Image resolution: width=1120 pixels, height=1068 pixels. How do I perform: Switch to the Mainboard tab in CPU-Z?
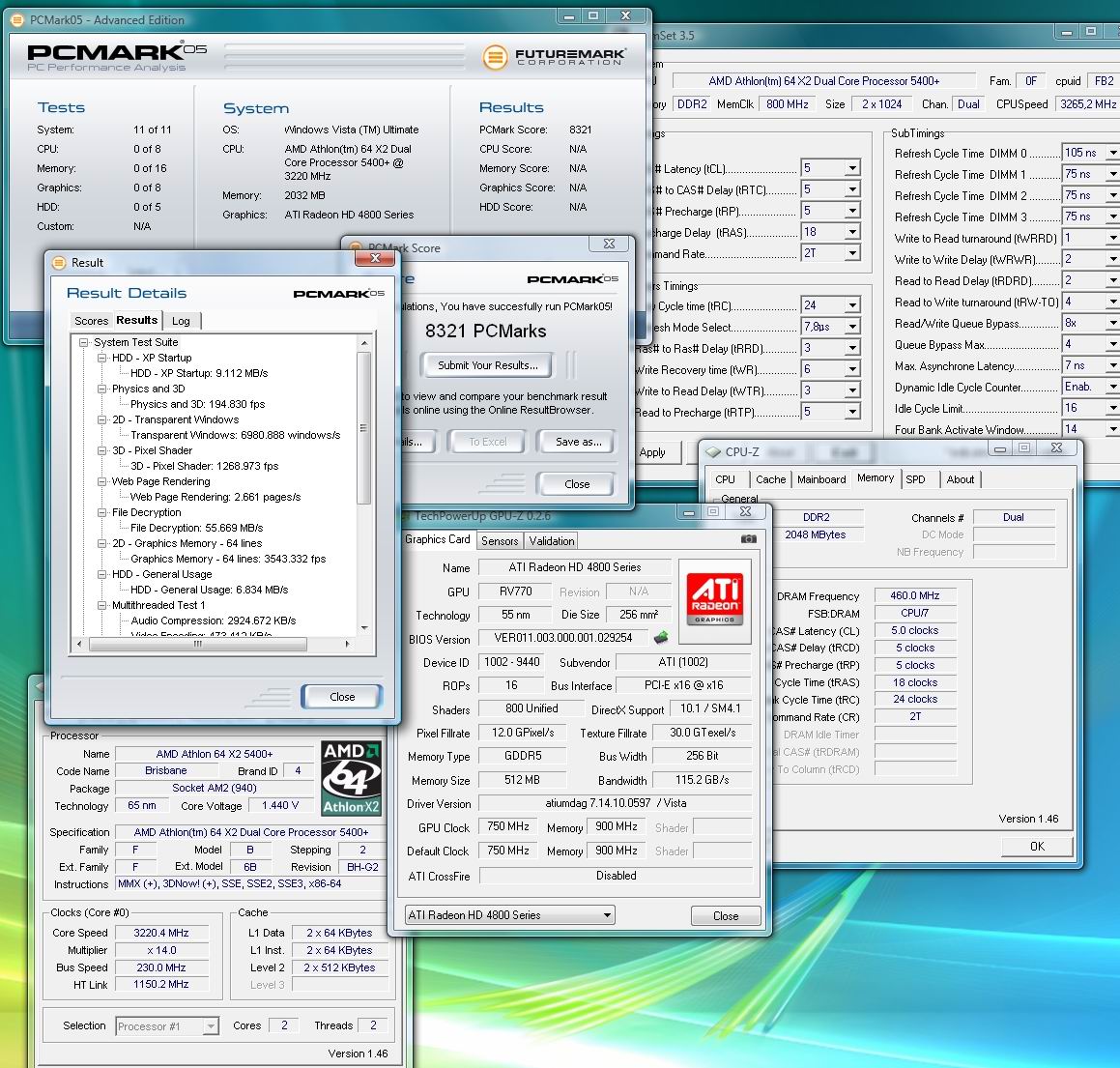click(x=821, y=479)
